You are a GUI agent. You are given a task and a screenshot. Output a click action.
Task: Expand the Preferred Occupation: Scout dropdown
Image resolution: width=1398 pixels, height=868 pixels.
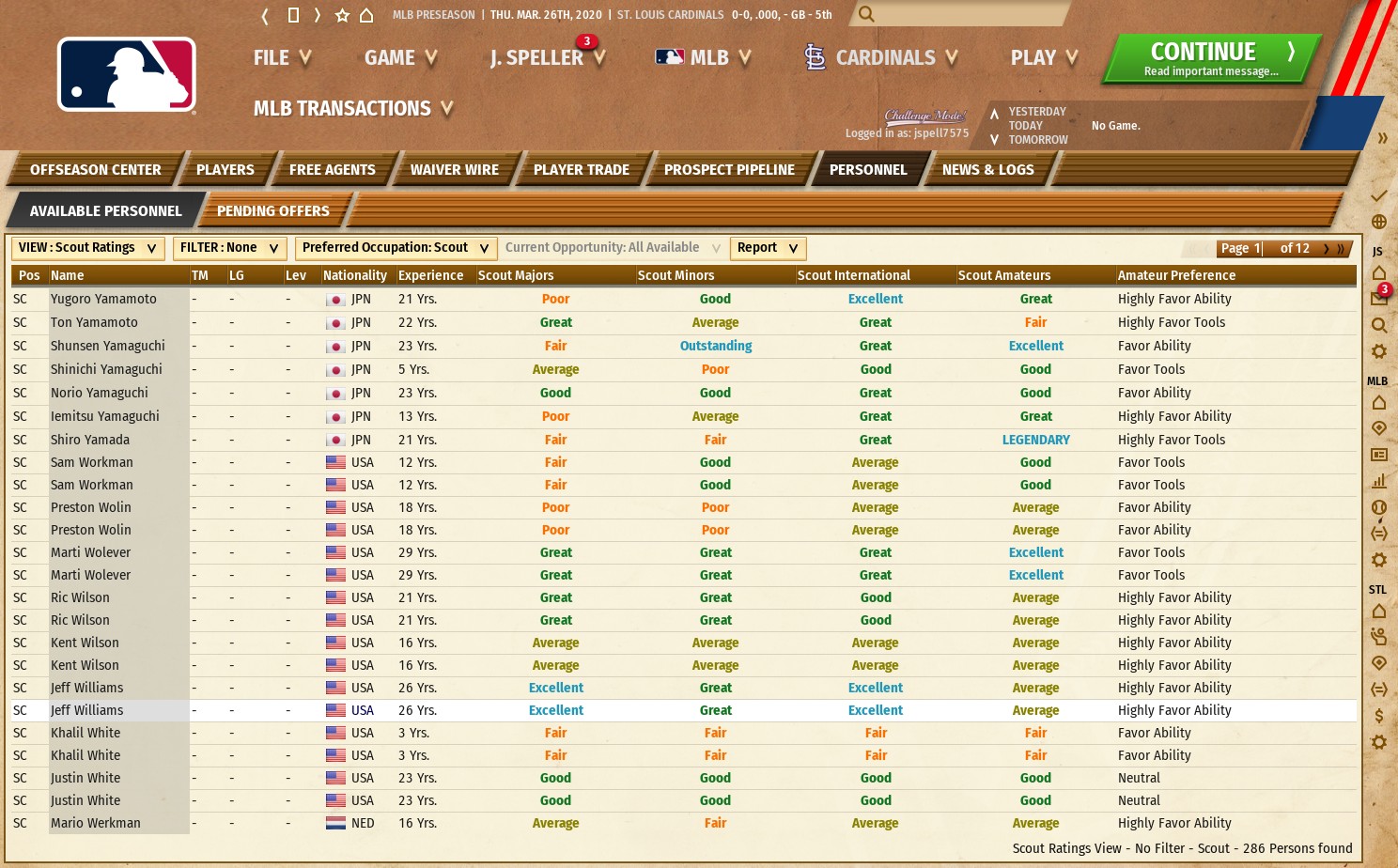[396, 248]
